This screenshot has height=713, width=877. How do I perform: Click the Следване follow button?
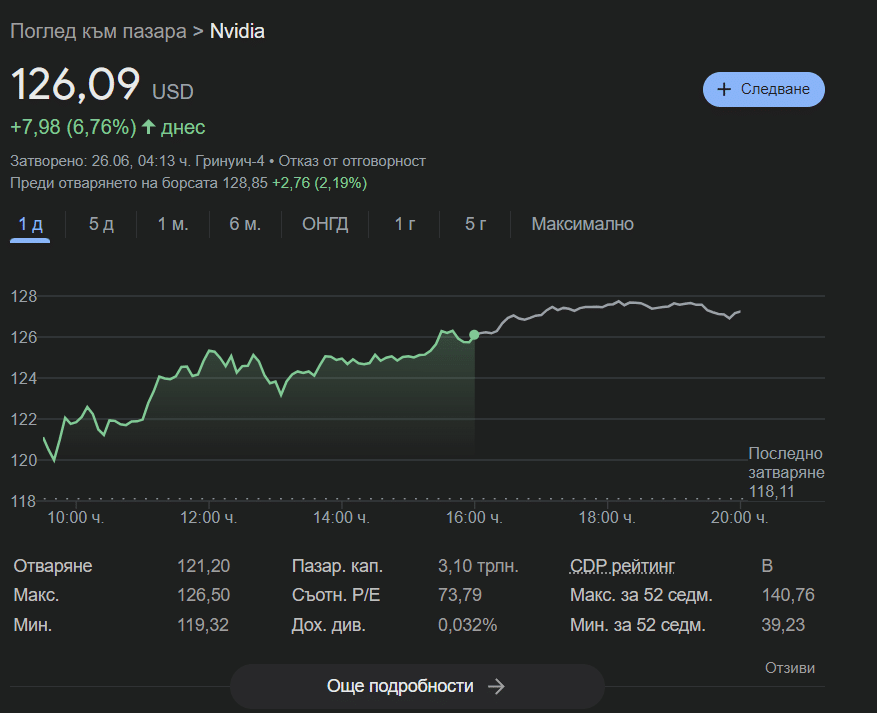coord(763,89)
